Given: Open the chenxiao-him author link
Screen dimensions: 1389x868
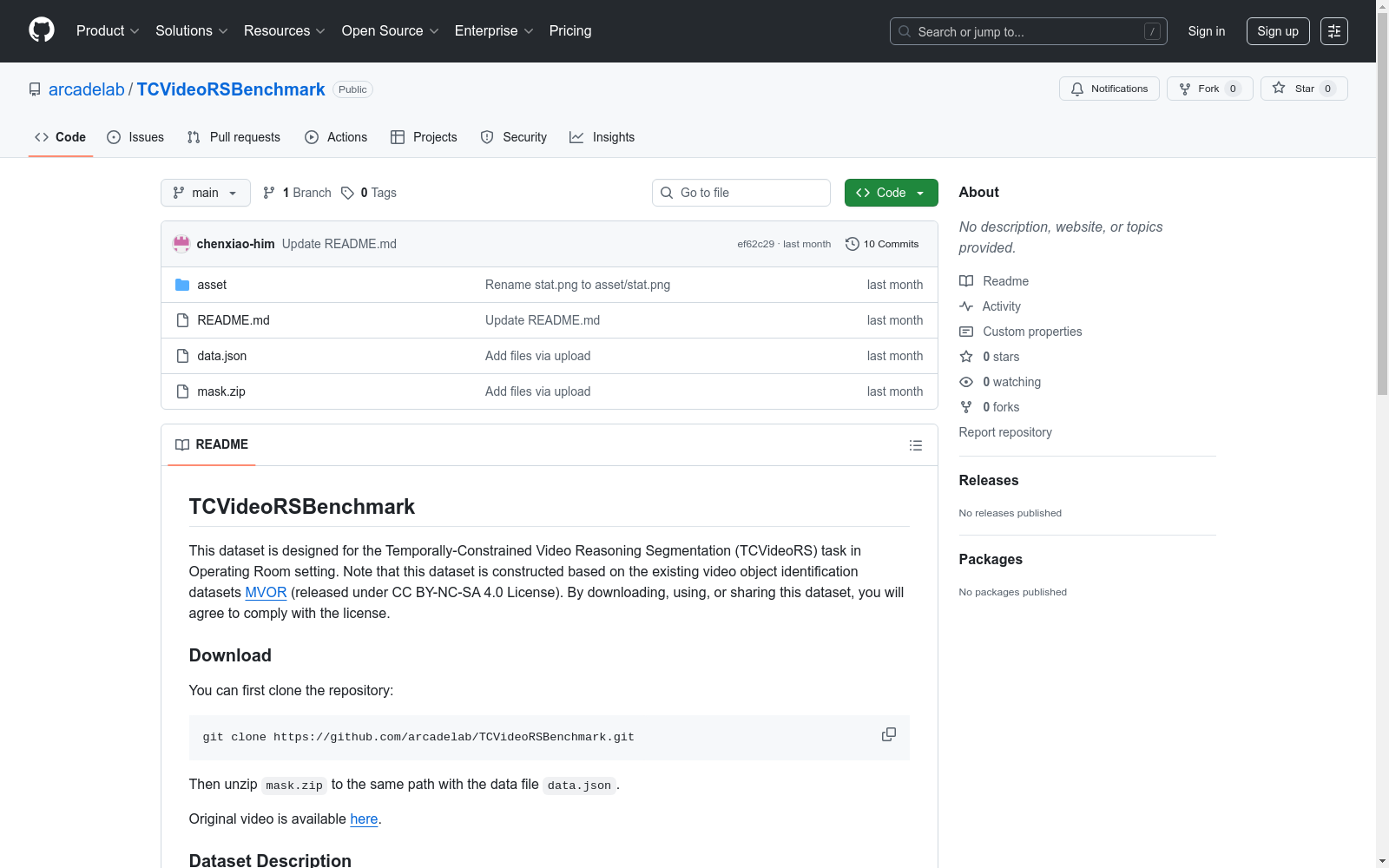Looking at the screenshot, I should click(x=236, y=244).
